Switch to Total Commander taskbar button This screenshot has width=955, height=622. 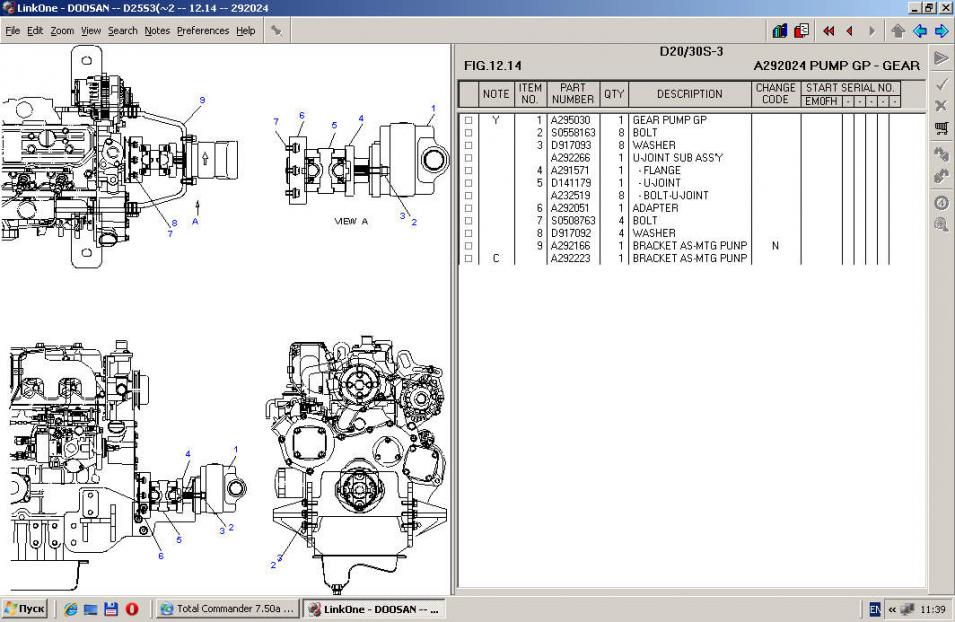(x=227, y=609)
